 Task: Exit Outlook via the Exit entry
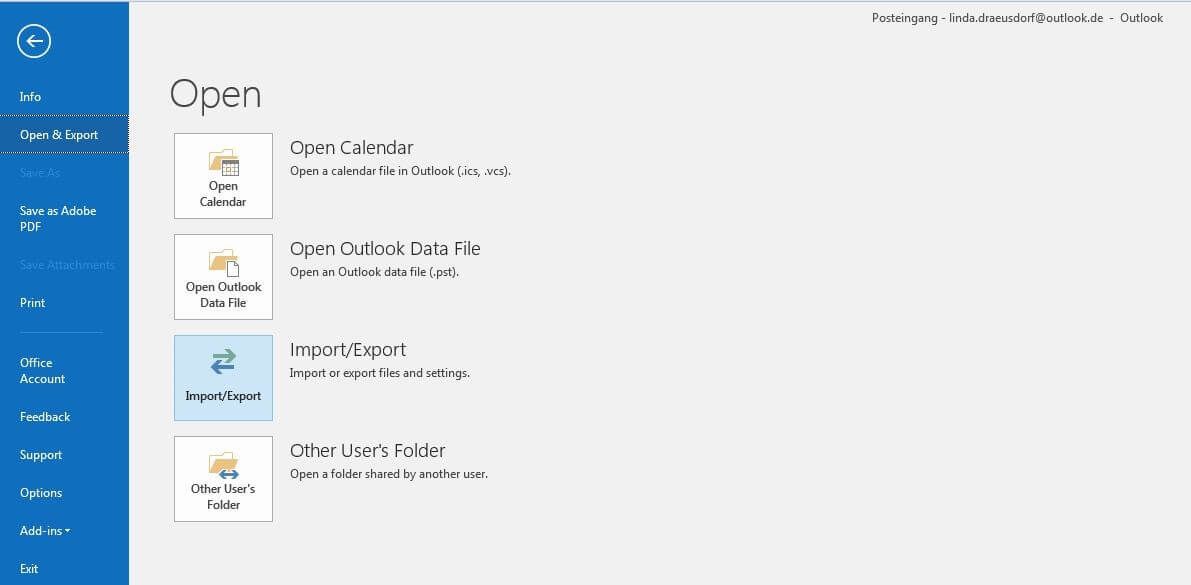28,568
